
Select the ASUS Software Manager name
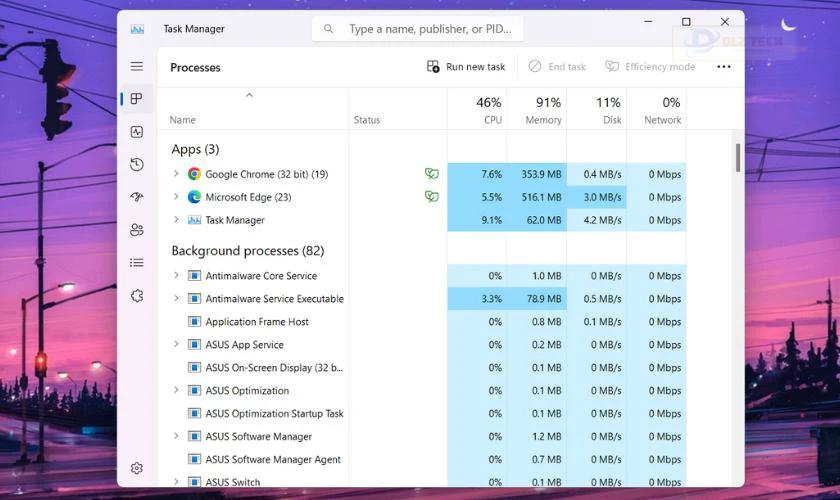(258, 436)
